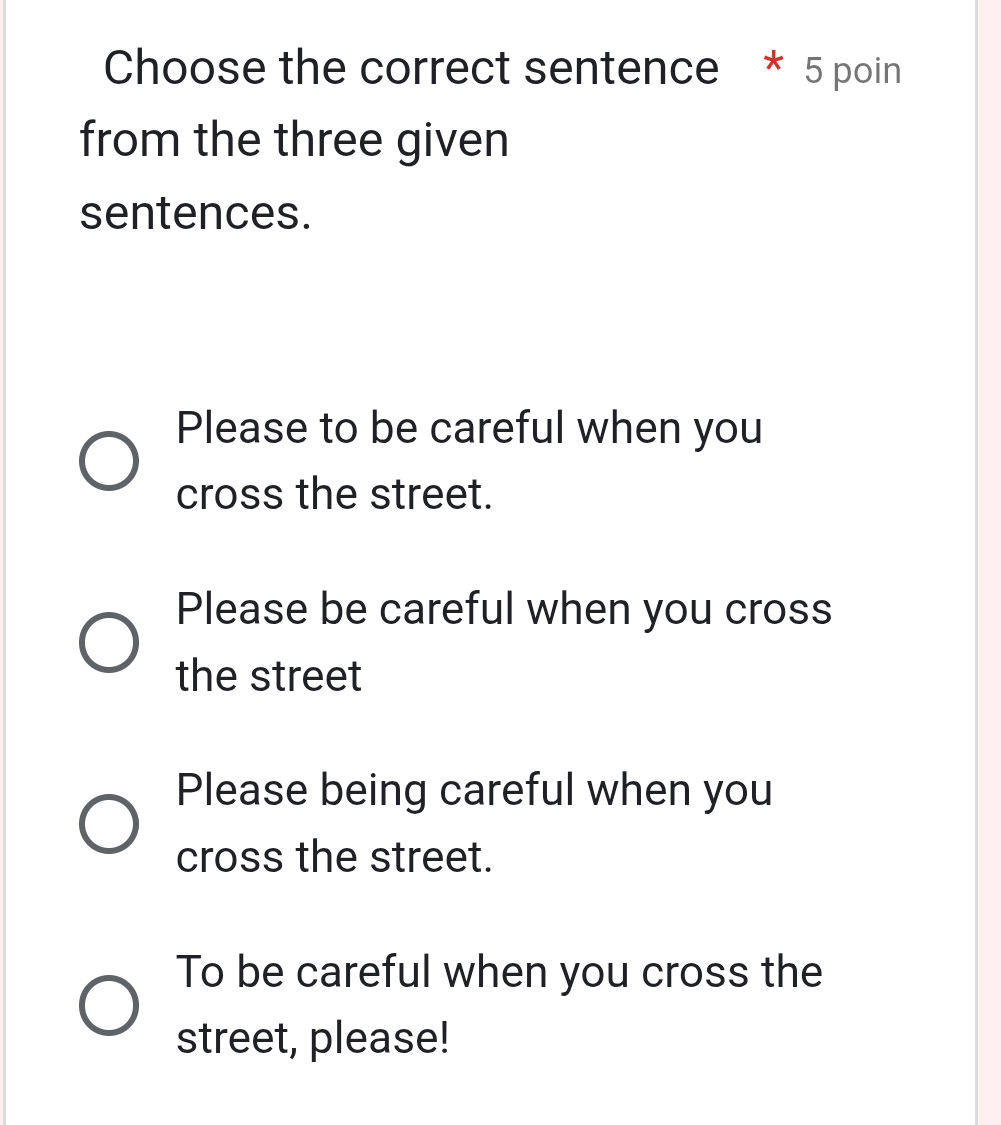Viewport: 1001px width, 1125px height.
Task: Click the empty circle beside the fourth answer
Action: (110, 1005)
